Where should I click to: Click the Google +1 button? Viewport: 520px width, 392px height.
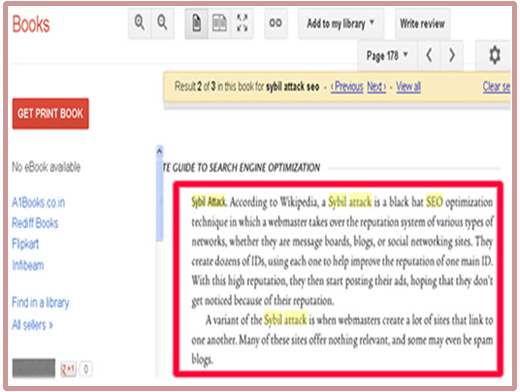coord(68,369)
